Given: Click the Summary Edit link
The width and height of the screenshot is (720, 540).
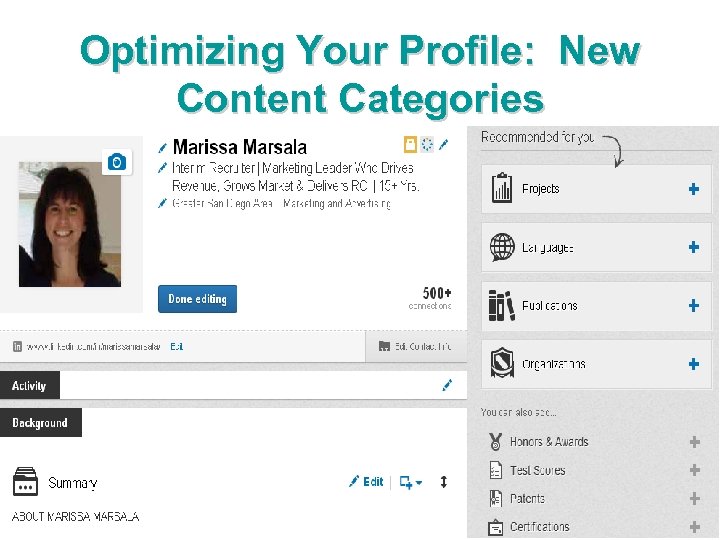Looking at the screenshot, I should [x=366, y=481].
